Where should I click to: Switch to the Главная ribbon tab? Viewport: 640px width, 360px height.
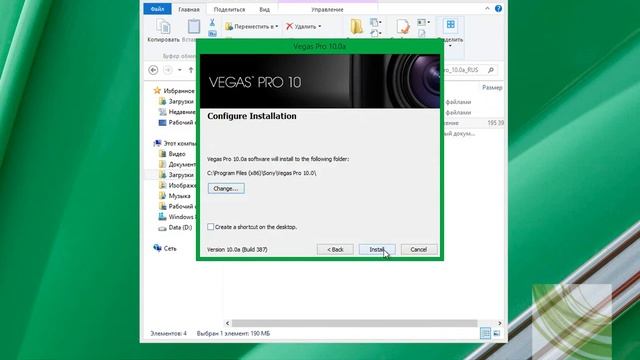click(x=189, y=9)
